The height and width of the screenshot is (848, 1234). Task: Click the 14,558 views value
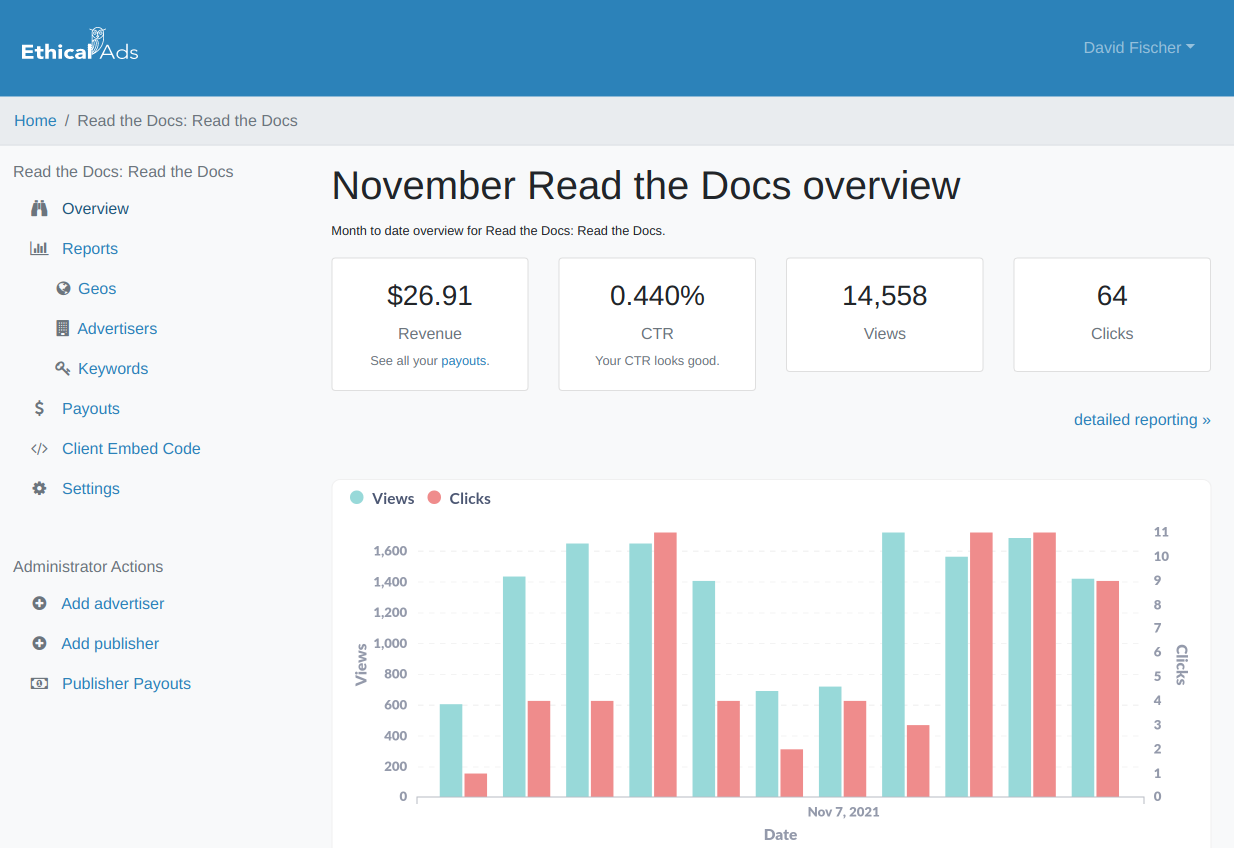pyautogui.click(x=885, y=296)
